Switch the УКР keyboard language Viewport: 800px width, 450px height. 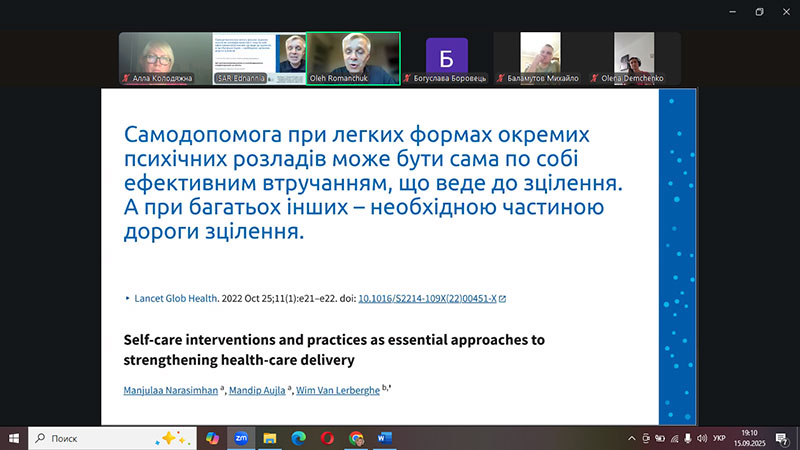[x=719, y=438]
